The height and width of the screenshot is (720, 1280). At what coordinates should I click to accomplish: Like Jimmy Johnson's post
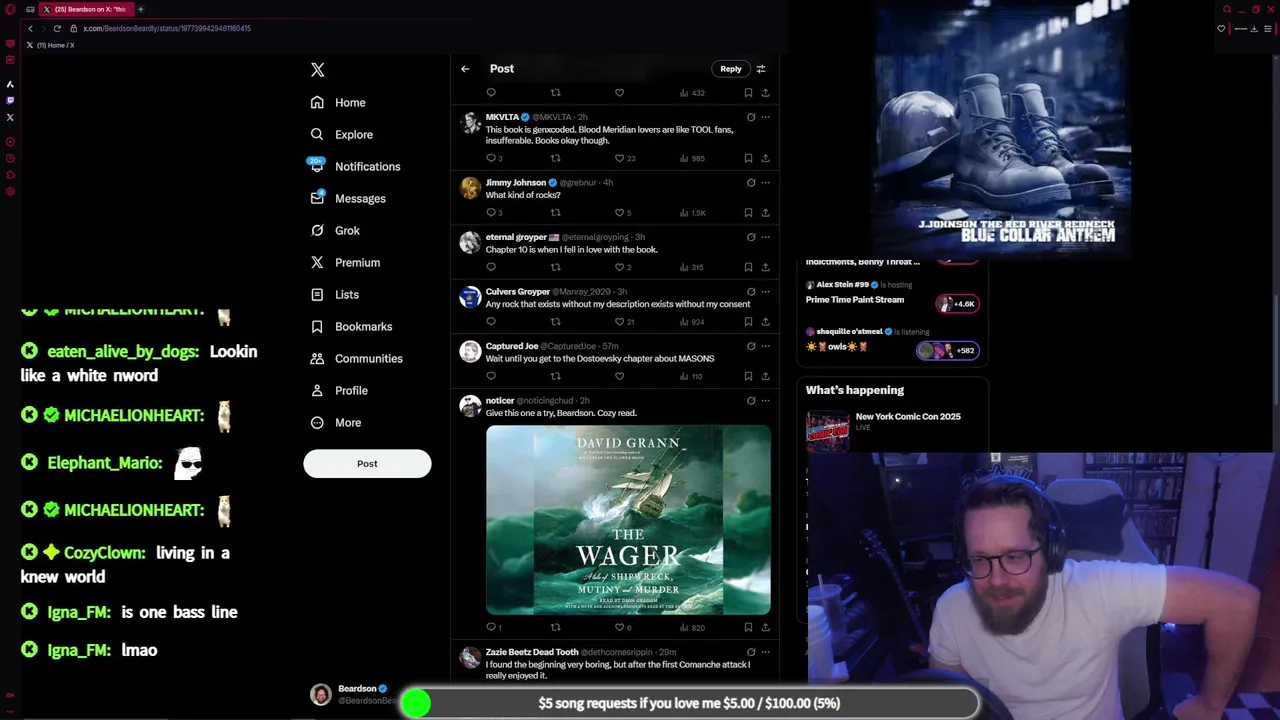619,212
